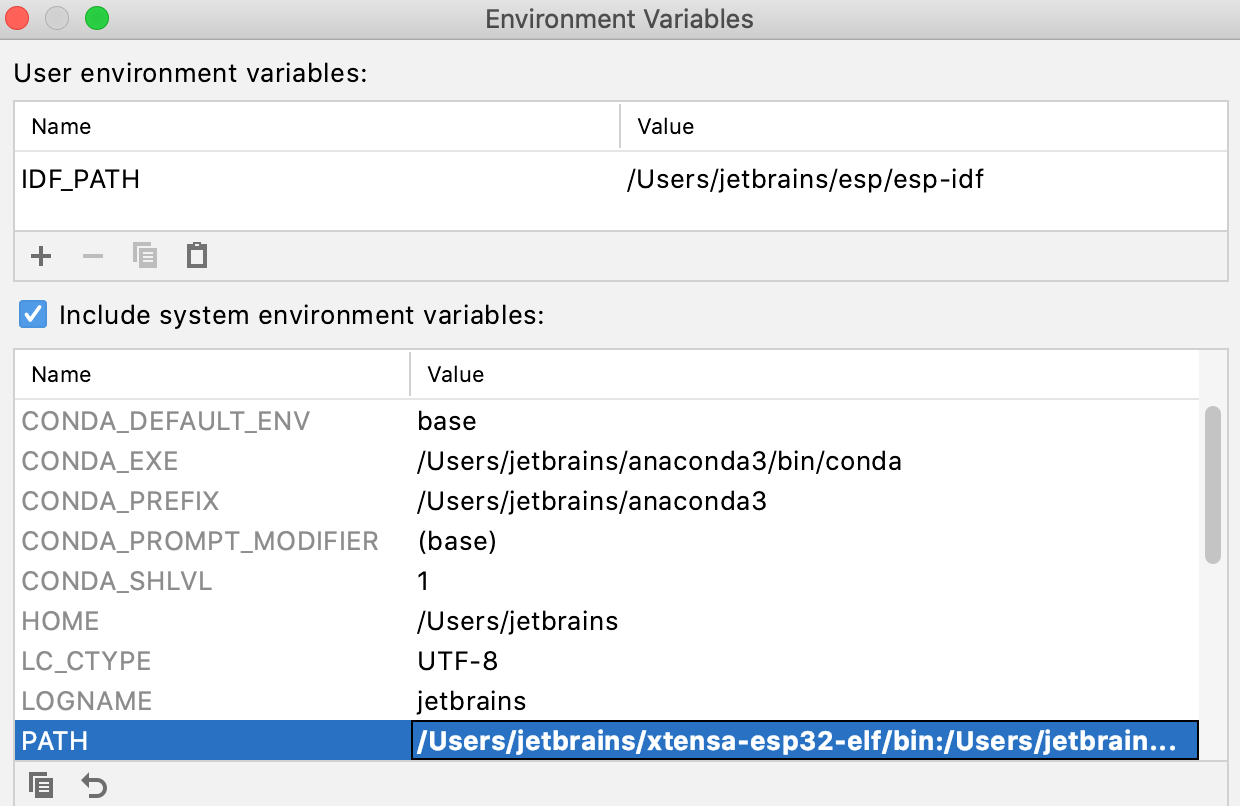Click the user variables Value column header
1240x807 pixels.
pos(924,127)
